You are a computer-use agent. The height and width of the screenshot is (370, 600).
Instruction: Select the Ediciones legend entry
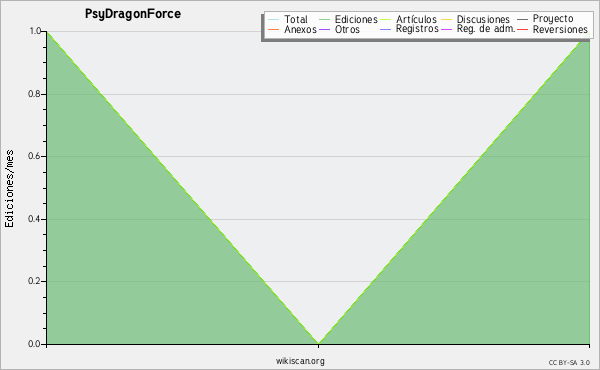[348, 19]
